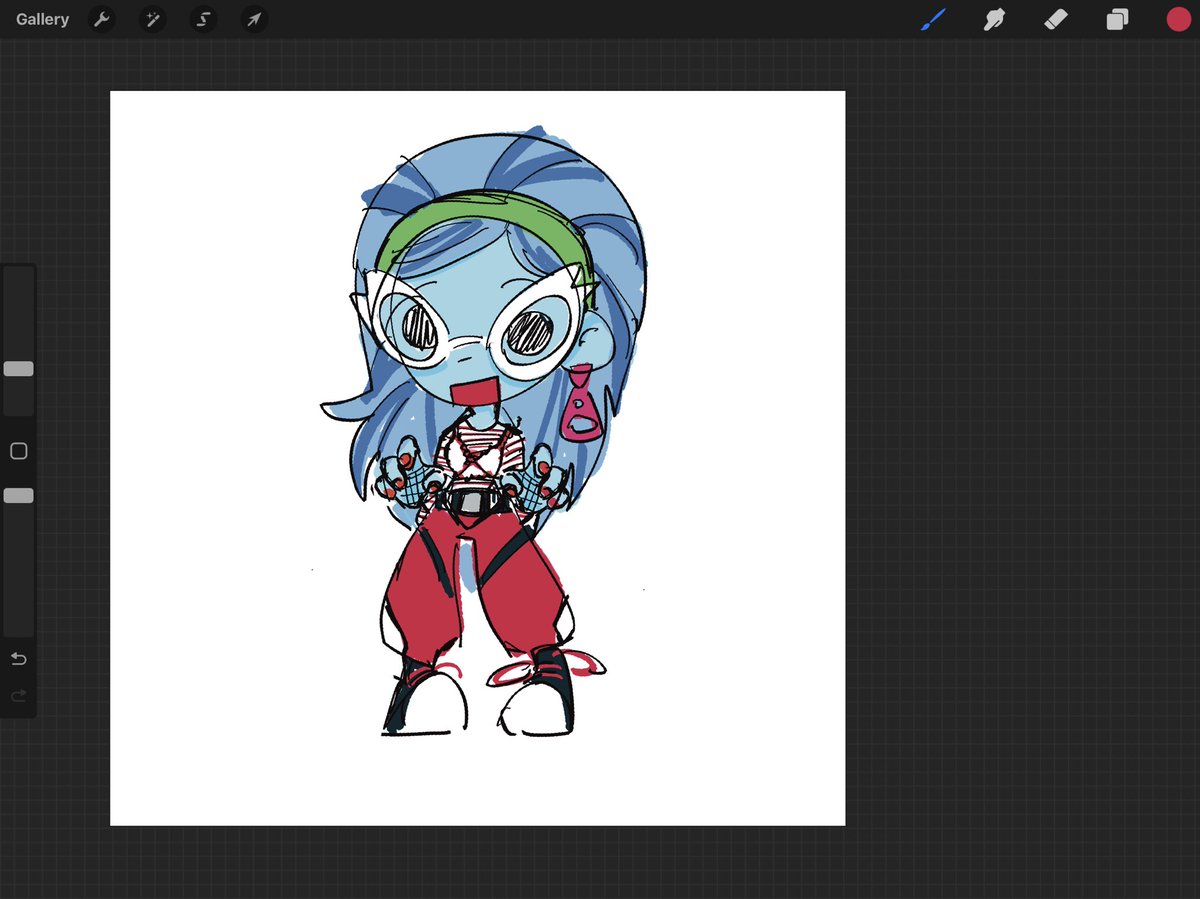This screenshot has width=1200, height=899.
Task: Open the Gallery
Action: coord(42,19)
